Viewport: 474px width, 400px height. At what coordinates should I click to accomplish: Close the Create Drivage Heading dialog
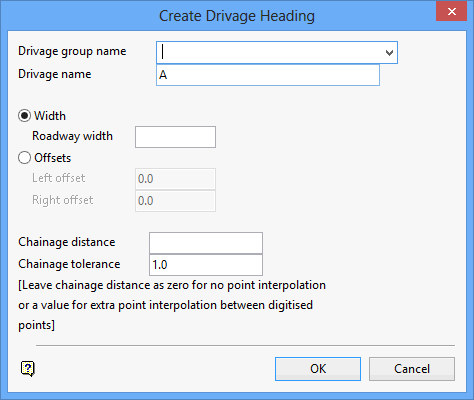pos(452,11)
